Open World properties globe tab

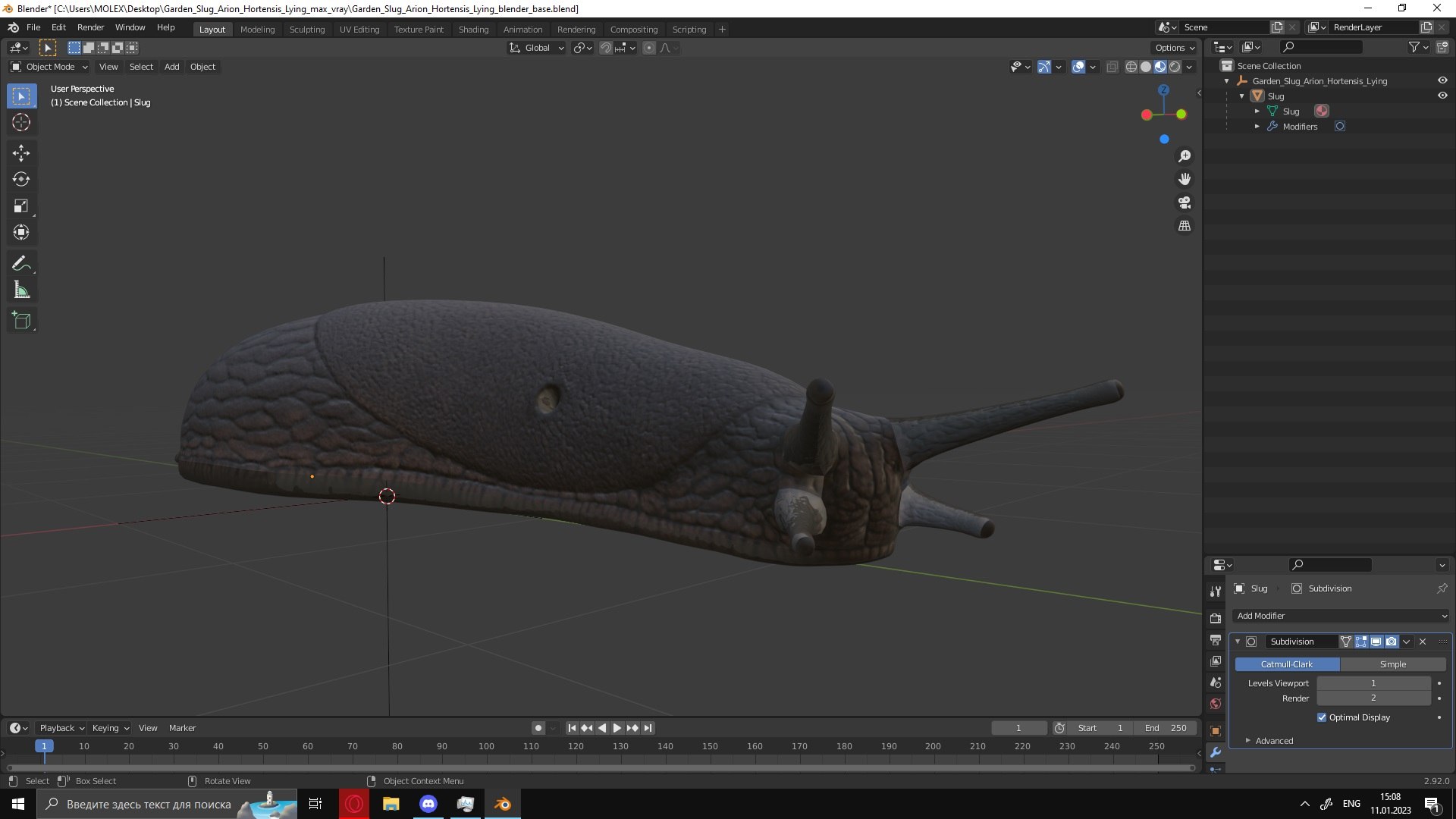[x=1216, y=704]
